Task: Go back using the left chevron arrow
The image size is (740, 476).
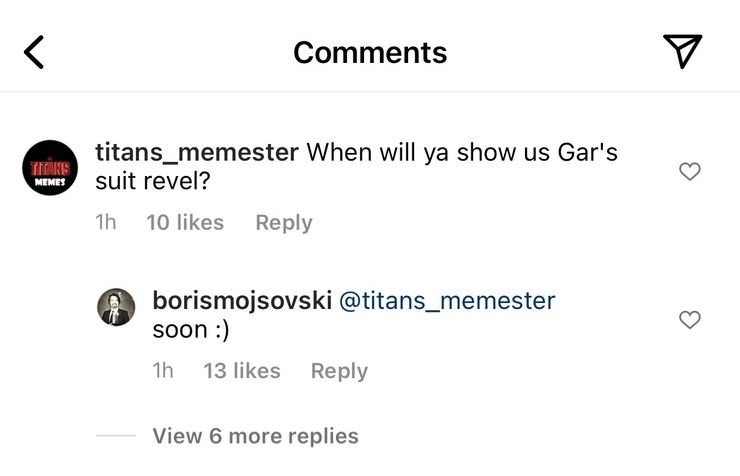Action: click(x=34, y=51)
